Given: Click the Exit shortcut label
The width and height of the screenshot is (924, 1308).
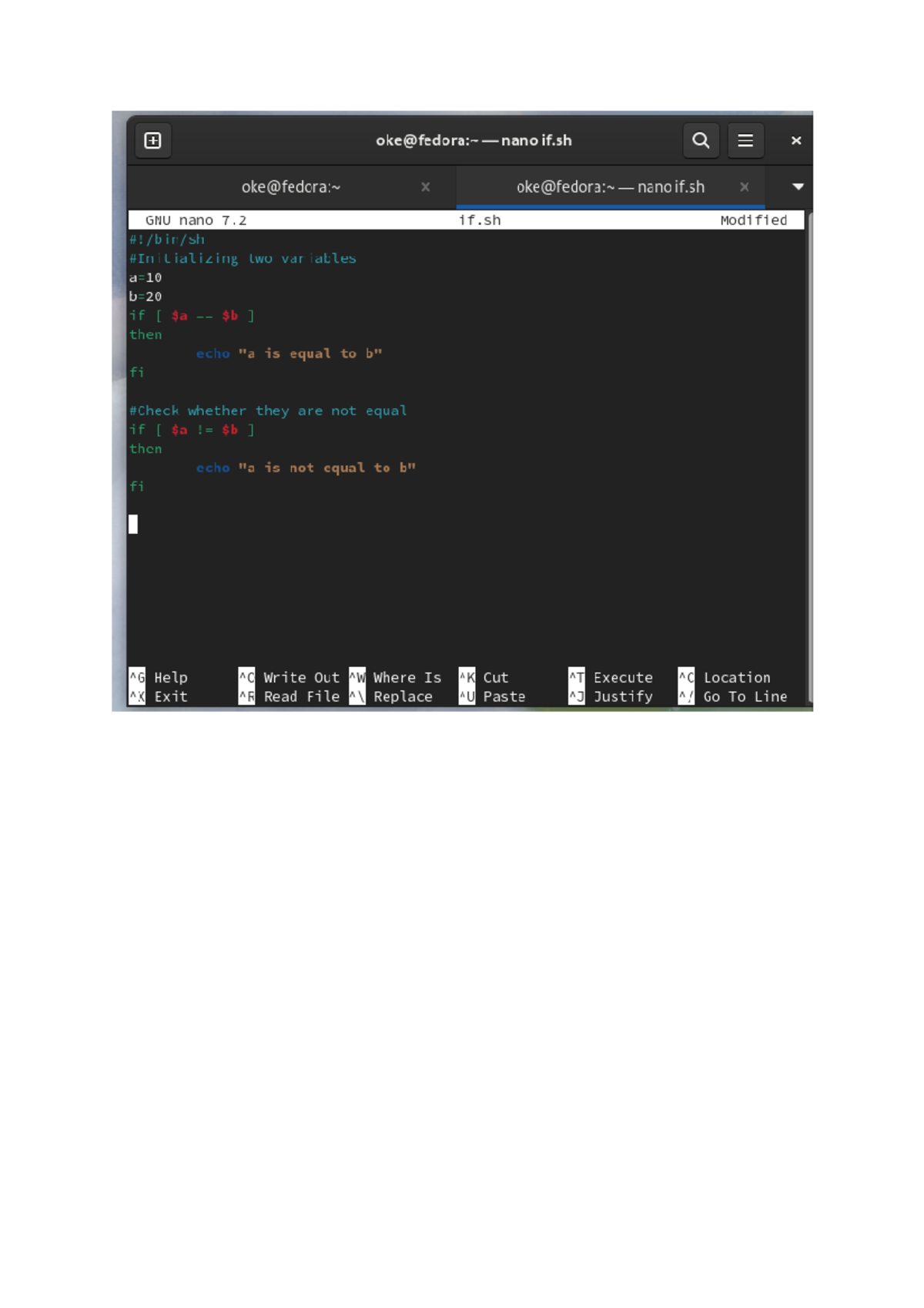Looking at the screenshot, I should pos(170,697).
